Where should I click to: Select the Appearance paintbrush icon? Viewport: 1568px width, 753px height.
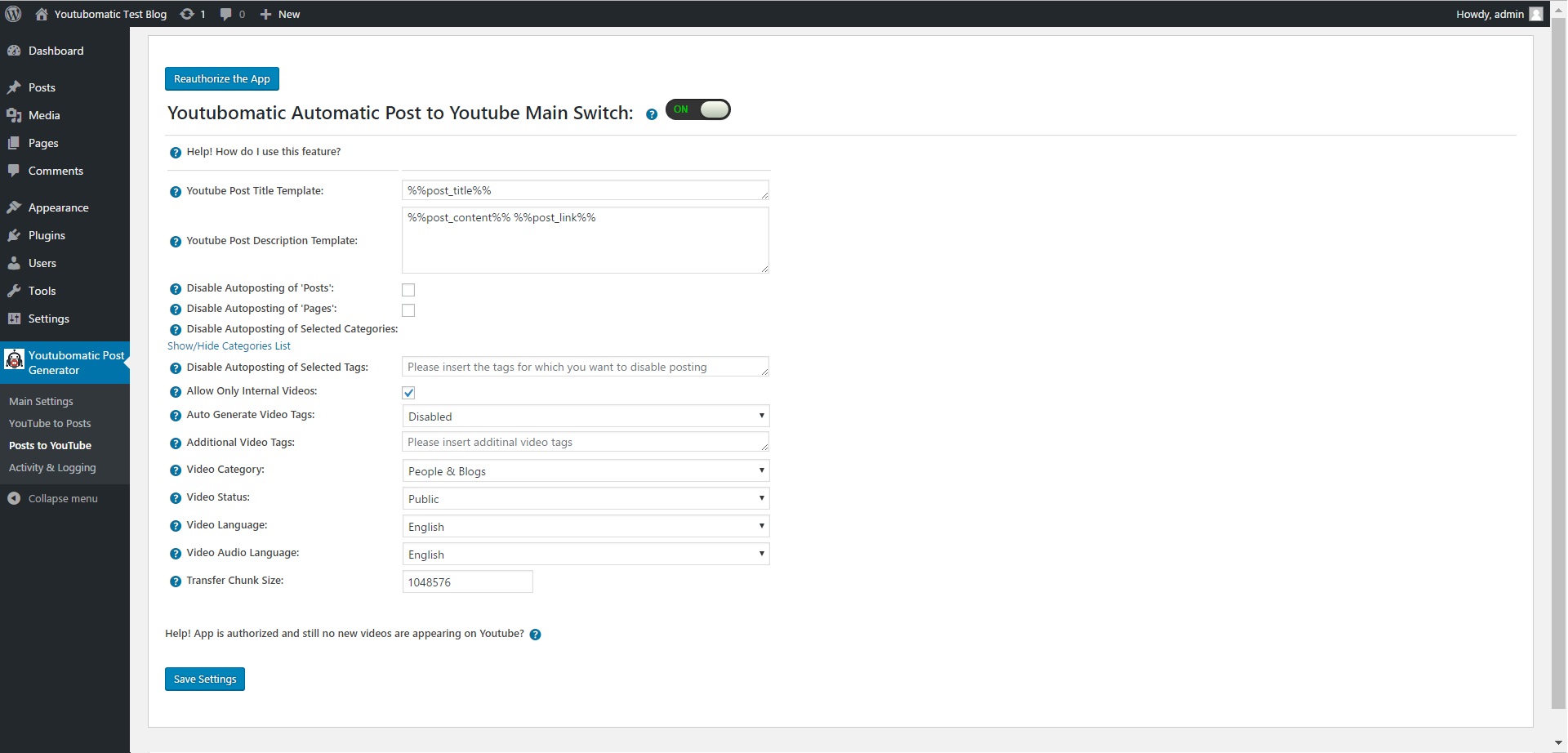(x=15, y=207)
